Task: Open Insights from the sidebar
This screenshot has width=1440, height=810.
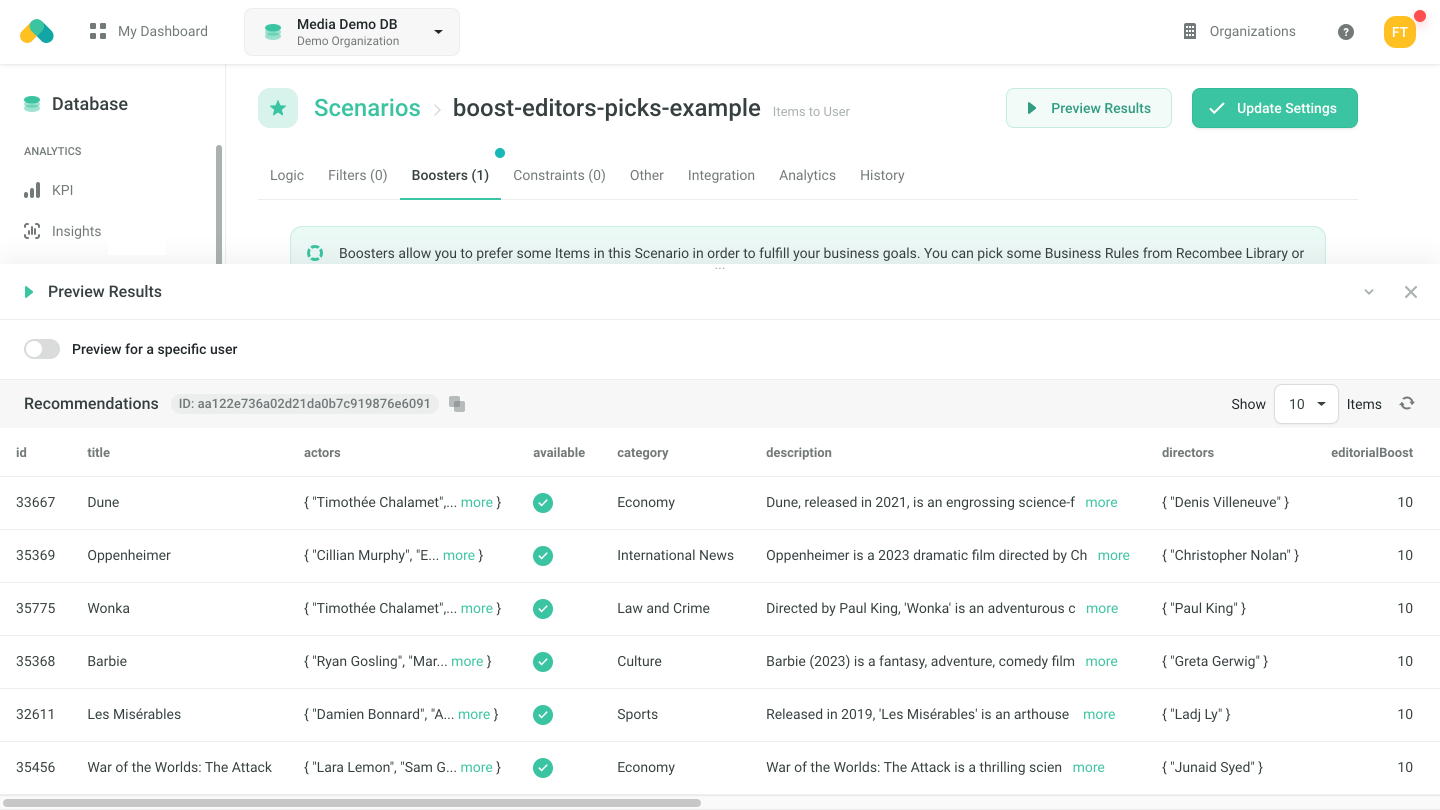Action: point(76,231)
